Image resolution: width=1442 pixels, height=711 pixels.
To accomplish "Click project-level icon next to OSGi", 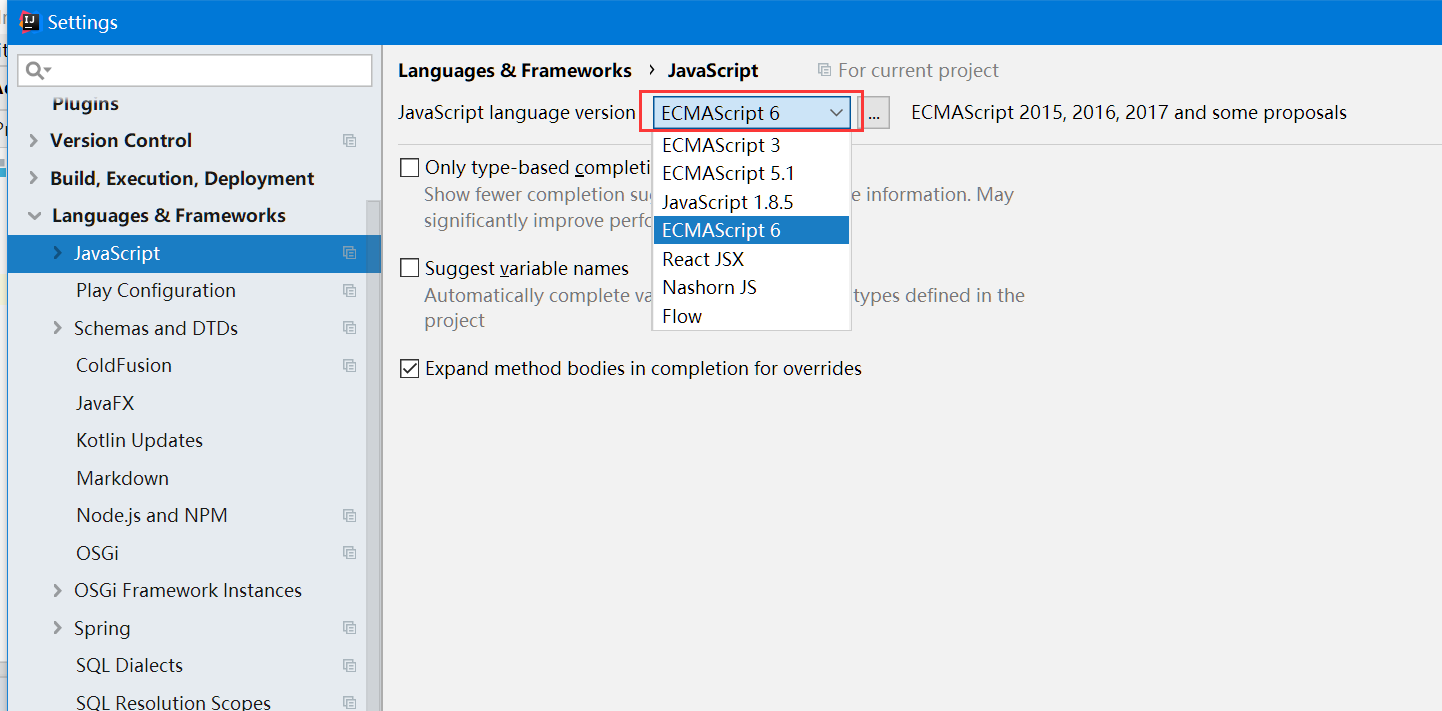I will coord(349,553).
